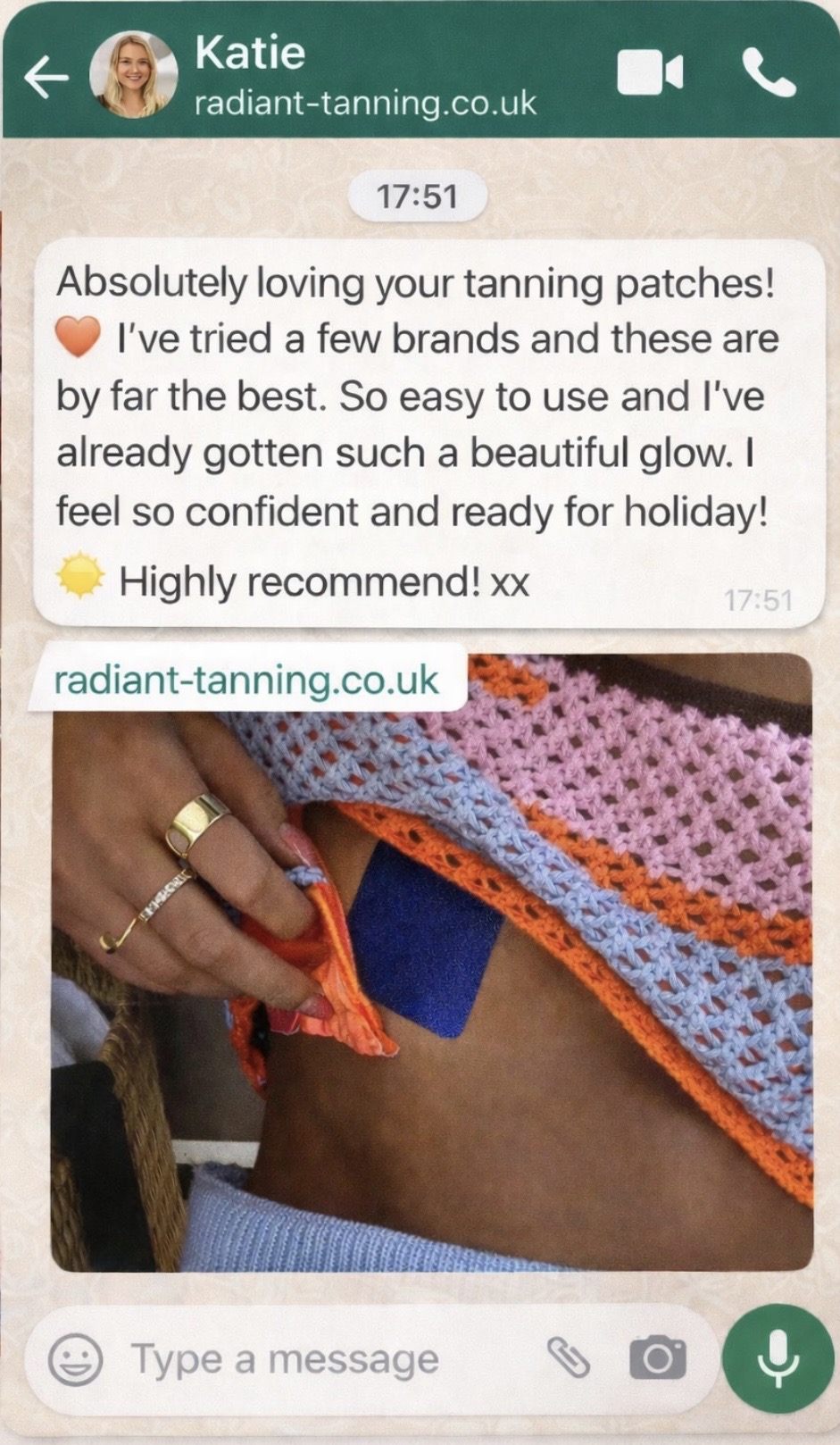Open the tanning patch photo

(x=432, y=962)
